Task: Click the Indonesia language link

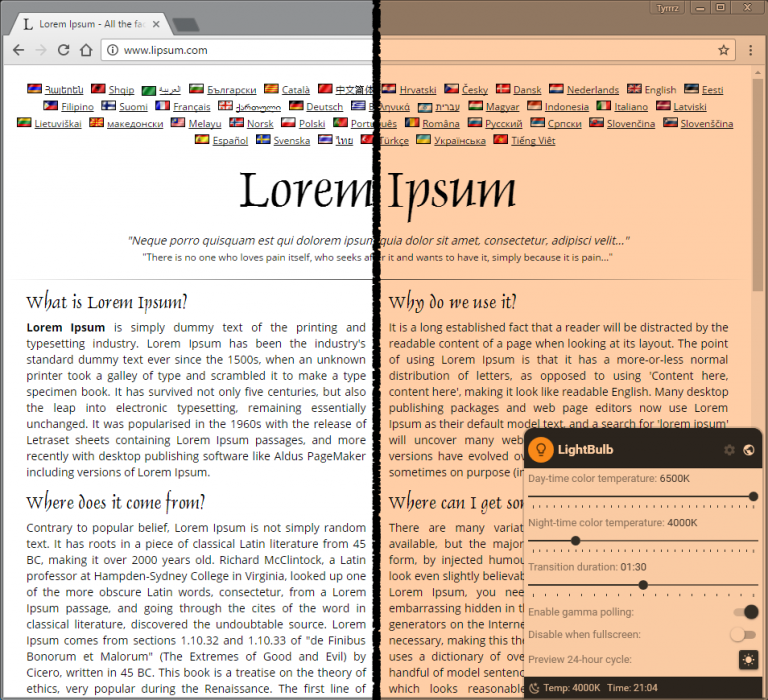Action: pos(567,107)
